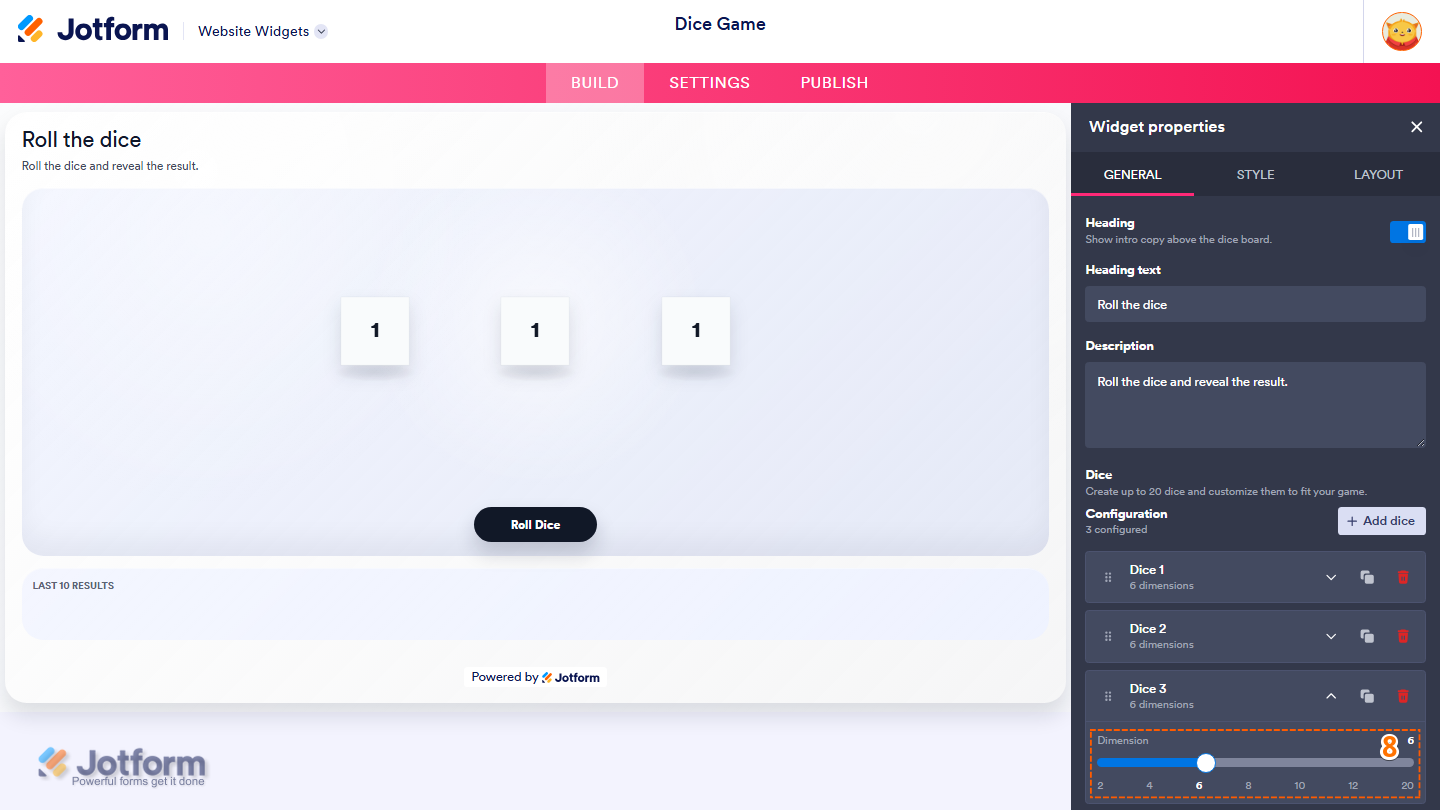Duplicate Dice 3
Screen dimensions: 1440x810
[1367, 696]
